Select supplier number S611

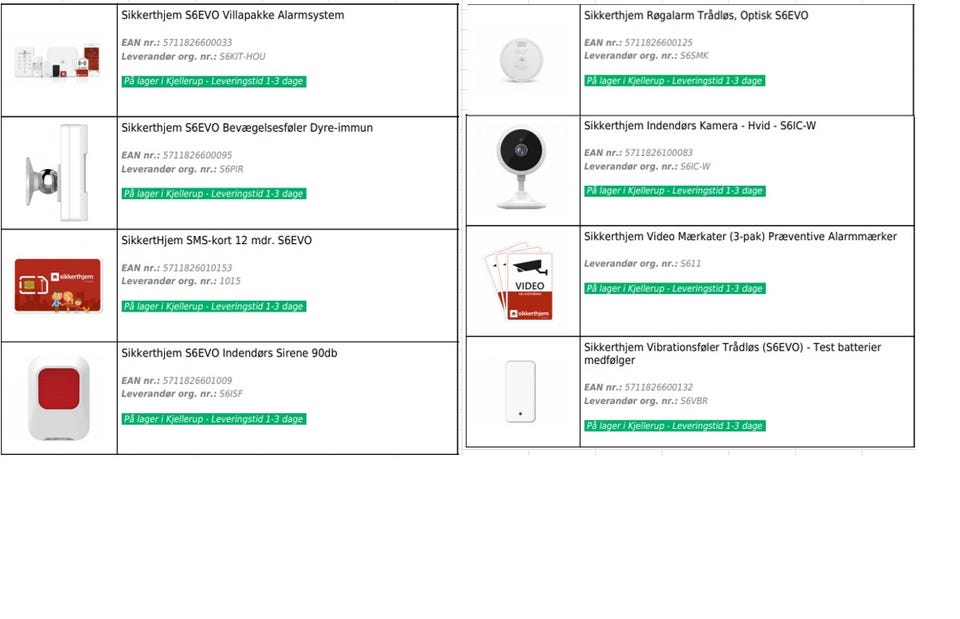(691, 264)
